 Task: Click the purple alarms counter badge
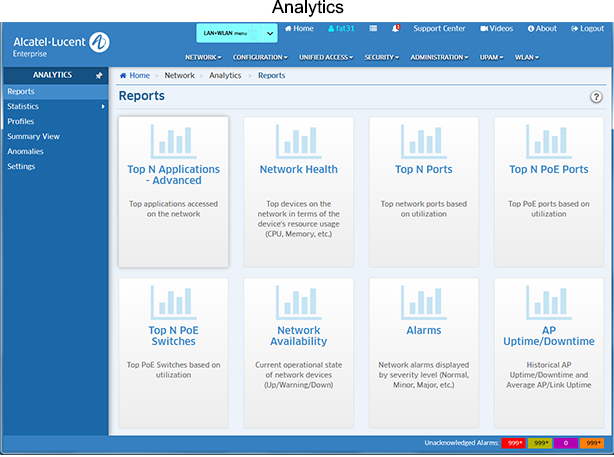(566, 442)
